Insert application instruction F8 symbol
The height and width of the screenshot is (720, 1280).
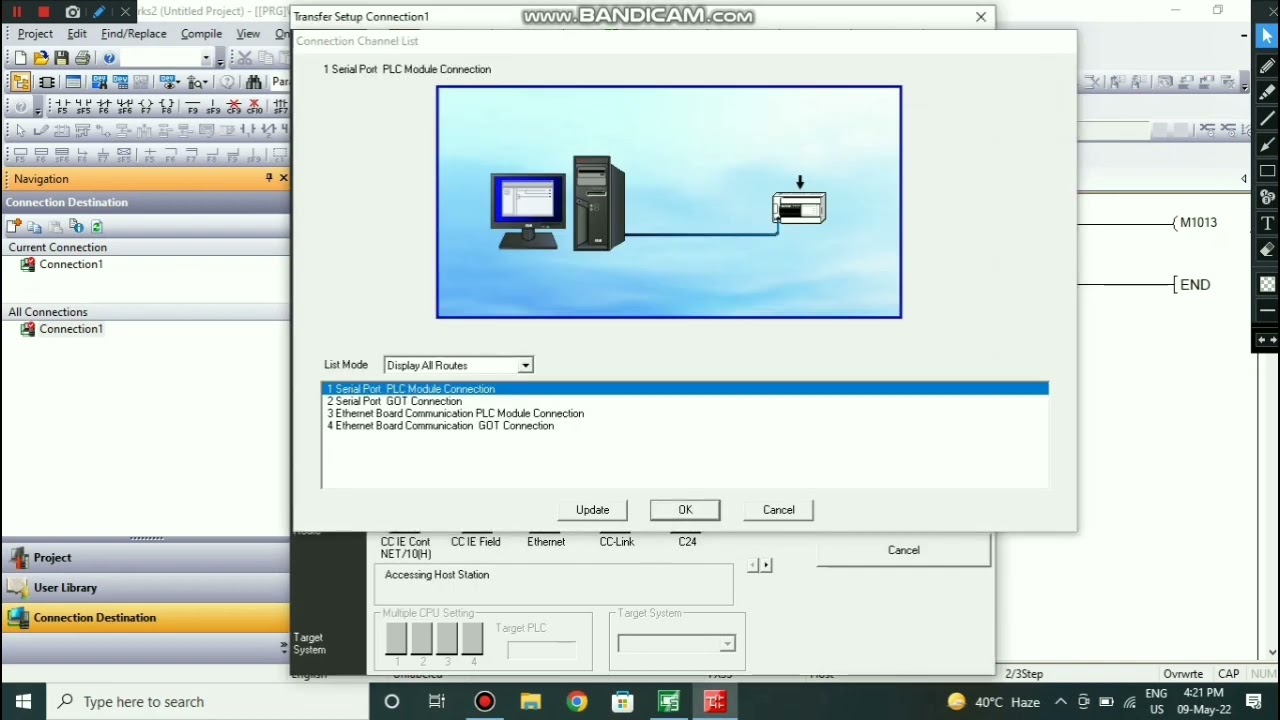167,106
